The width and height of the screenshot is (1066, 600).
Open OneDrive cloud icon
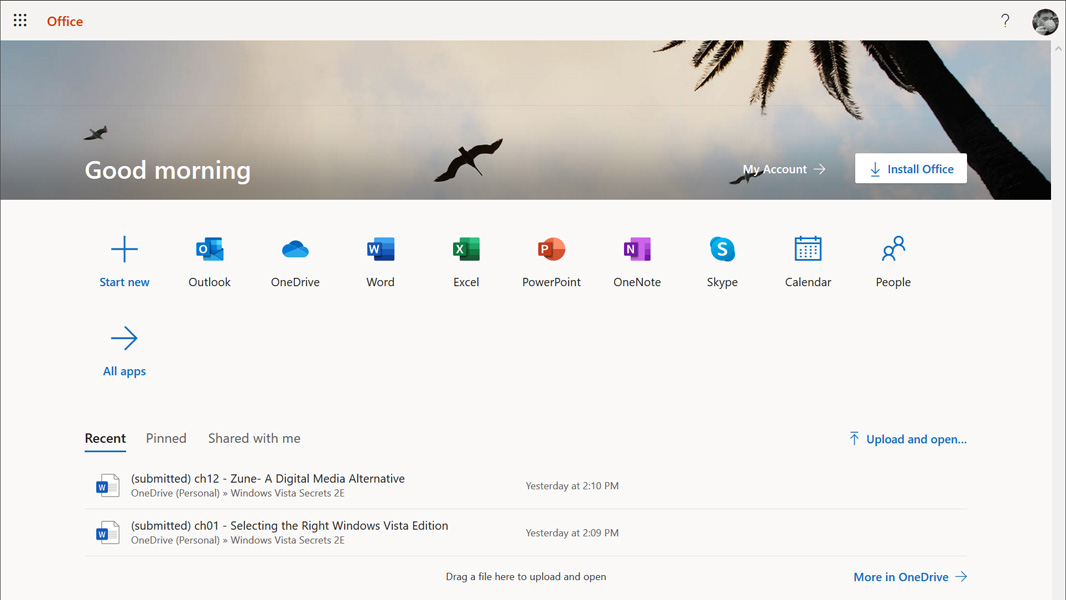[x=295, y=250]
